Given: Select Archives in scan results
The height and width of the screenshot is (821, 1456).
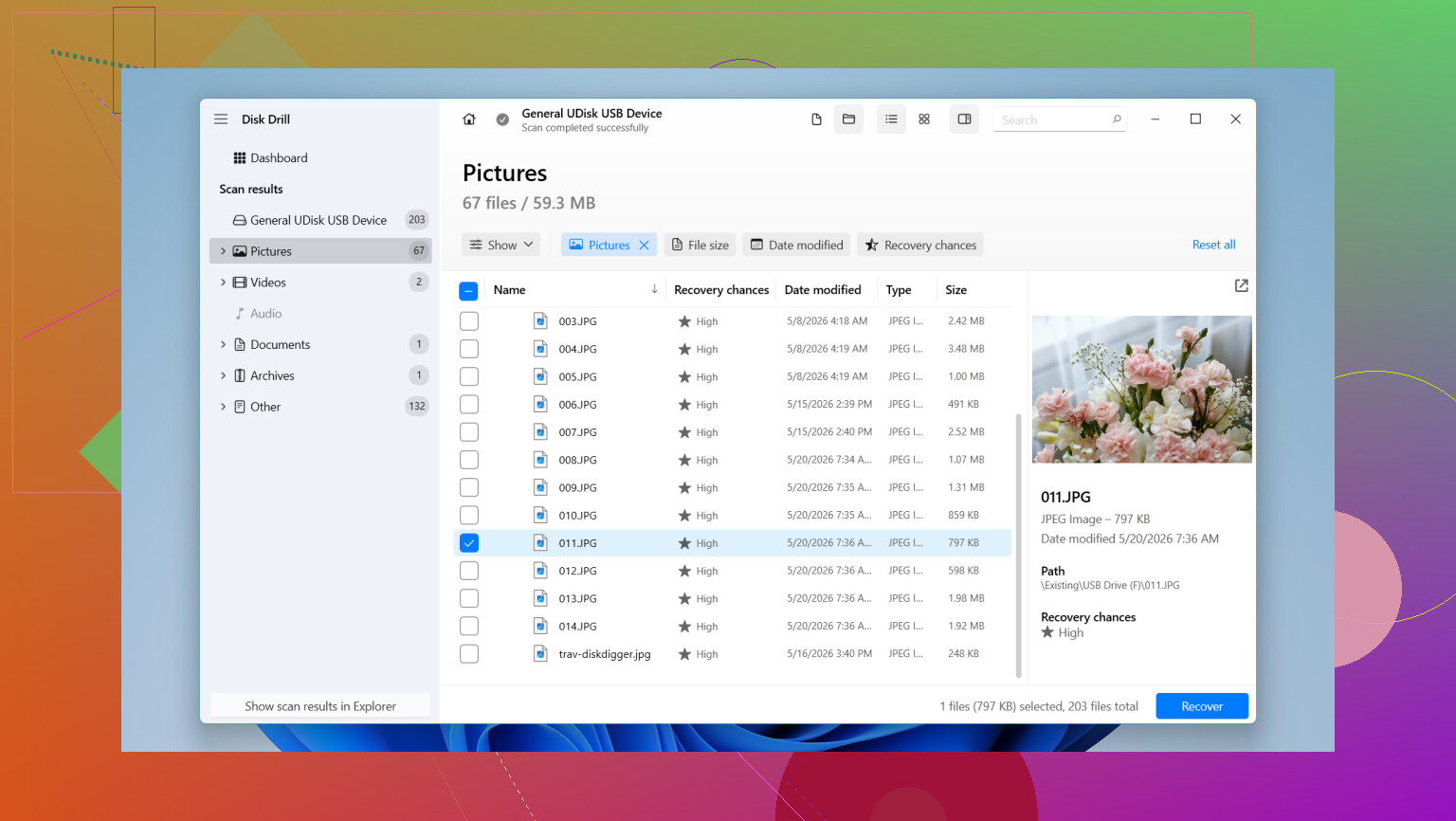Looking at the screenshot, I should tap(320, 376).
